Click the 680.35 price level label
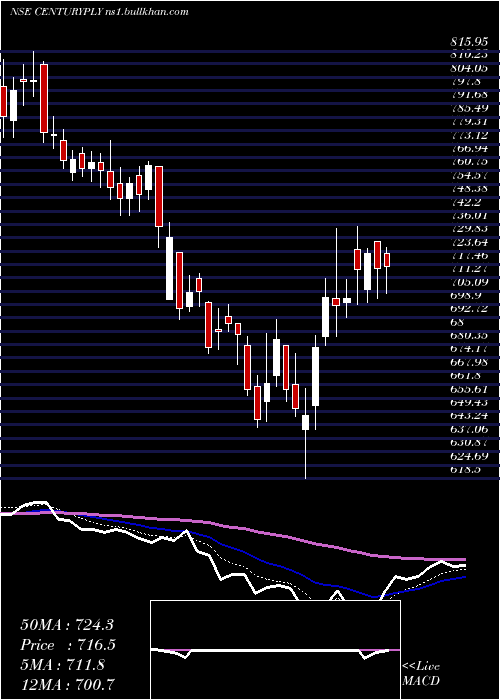 [469, 335]
